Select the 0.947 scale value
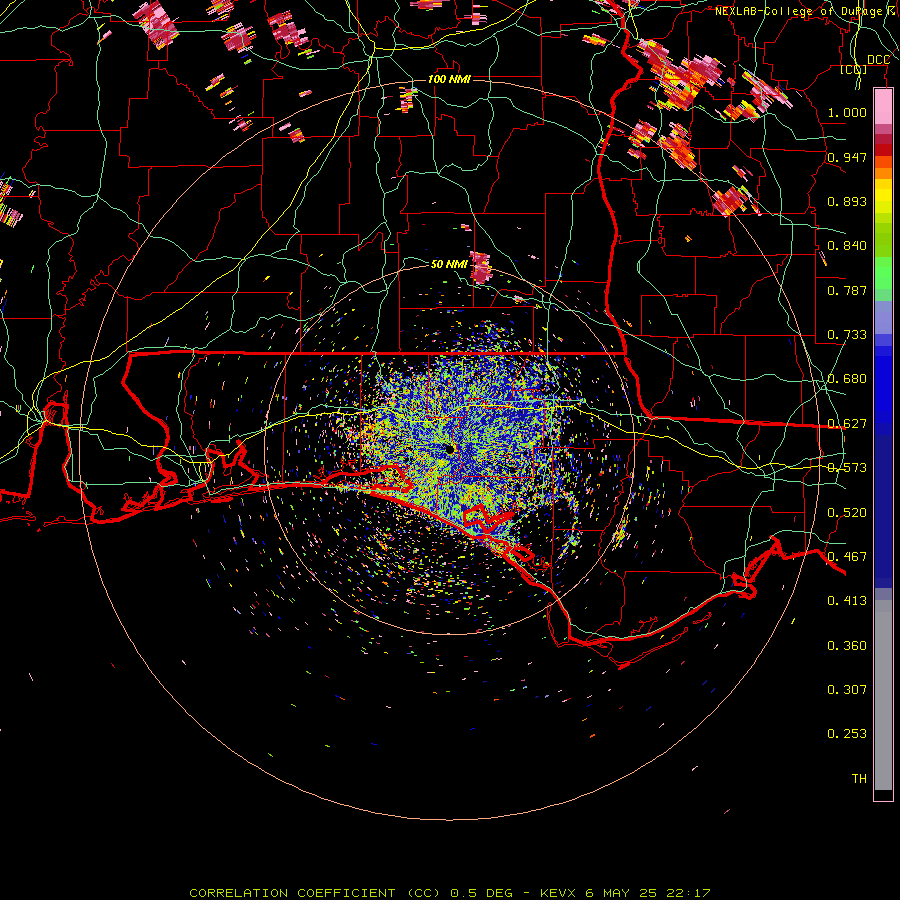 [847, 157]
